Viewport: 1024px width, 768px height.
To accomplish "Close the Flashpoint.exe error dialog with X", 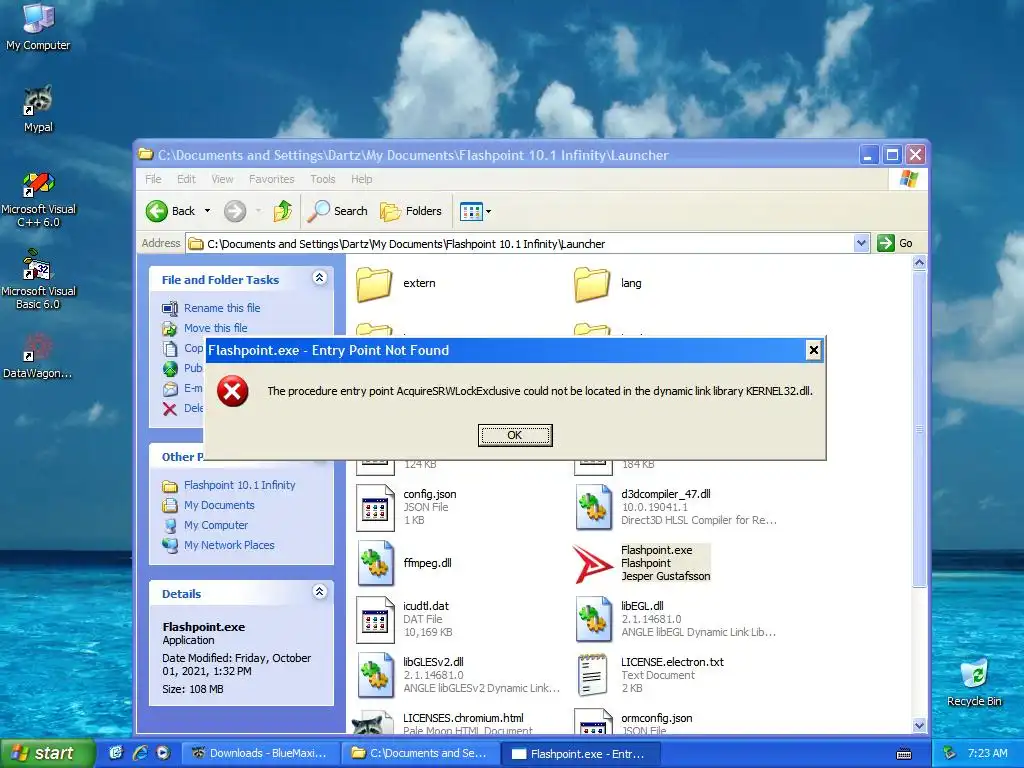I will [x=813, y=350].
